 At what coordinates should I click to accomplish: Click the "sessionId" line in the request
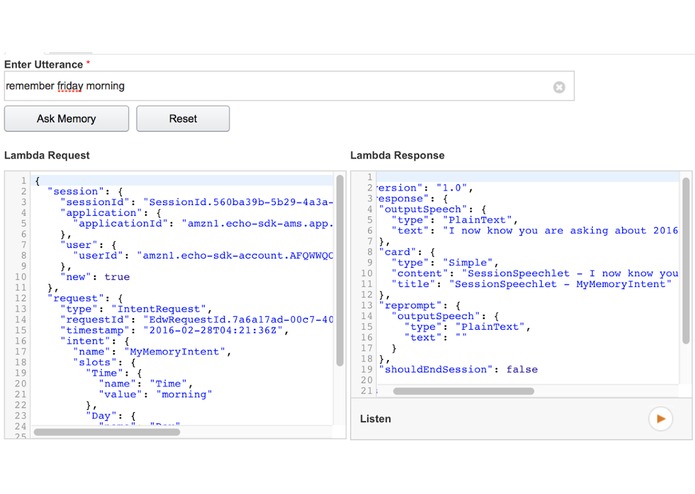[197, 202]
